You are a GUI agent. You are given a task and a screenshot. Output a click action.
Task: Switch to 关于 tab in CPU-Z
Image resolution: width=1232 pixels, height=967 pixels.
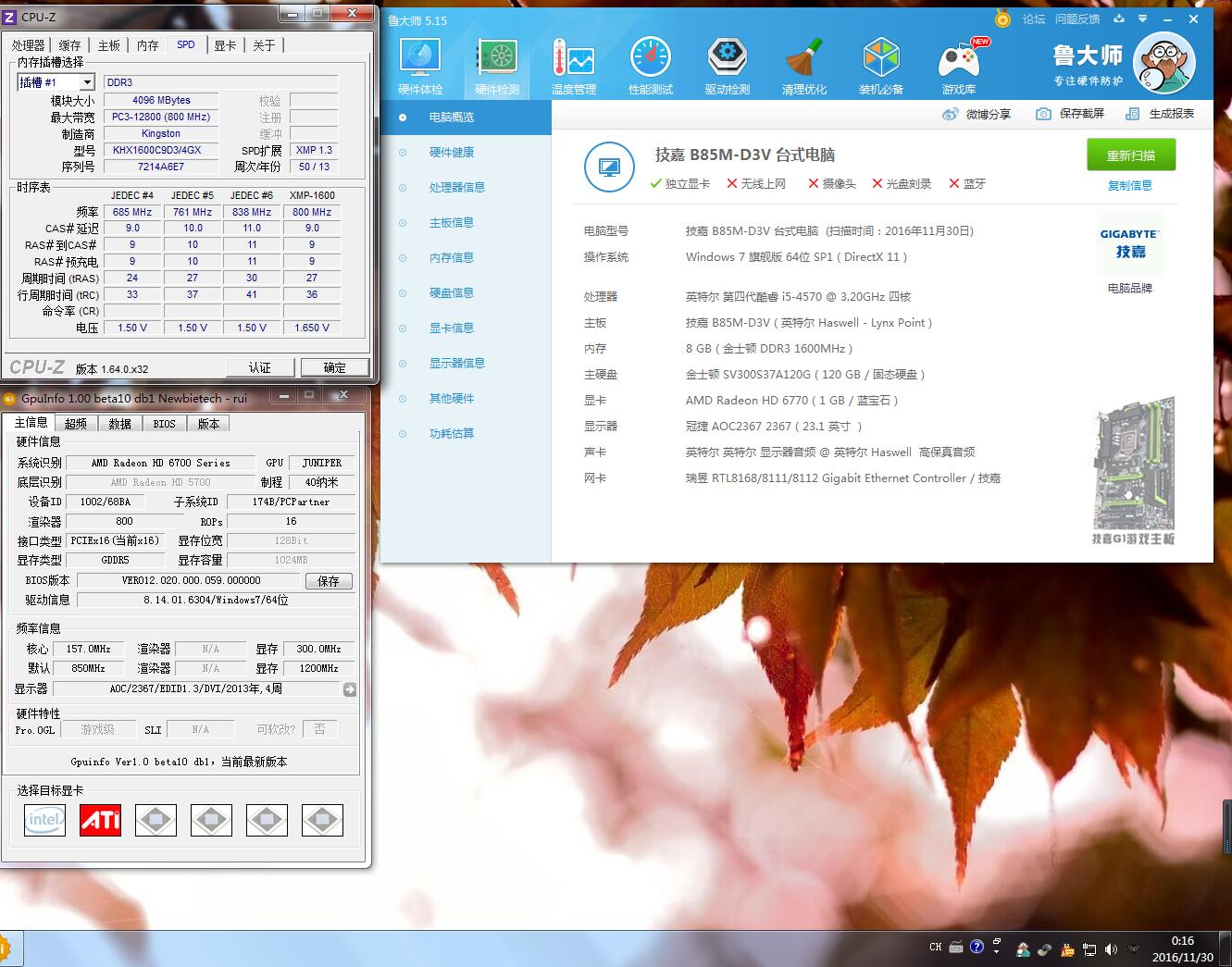pos(264,44)
